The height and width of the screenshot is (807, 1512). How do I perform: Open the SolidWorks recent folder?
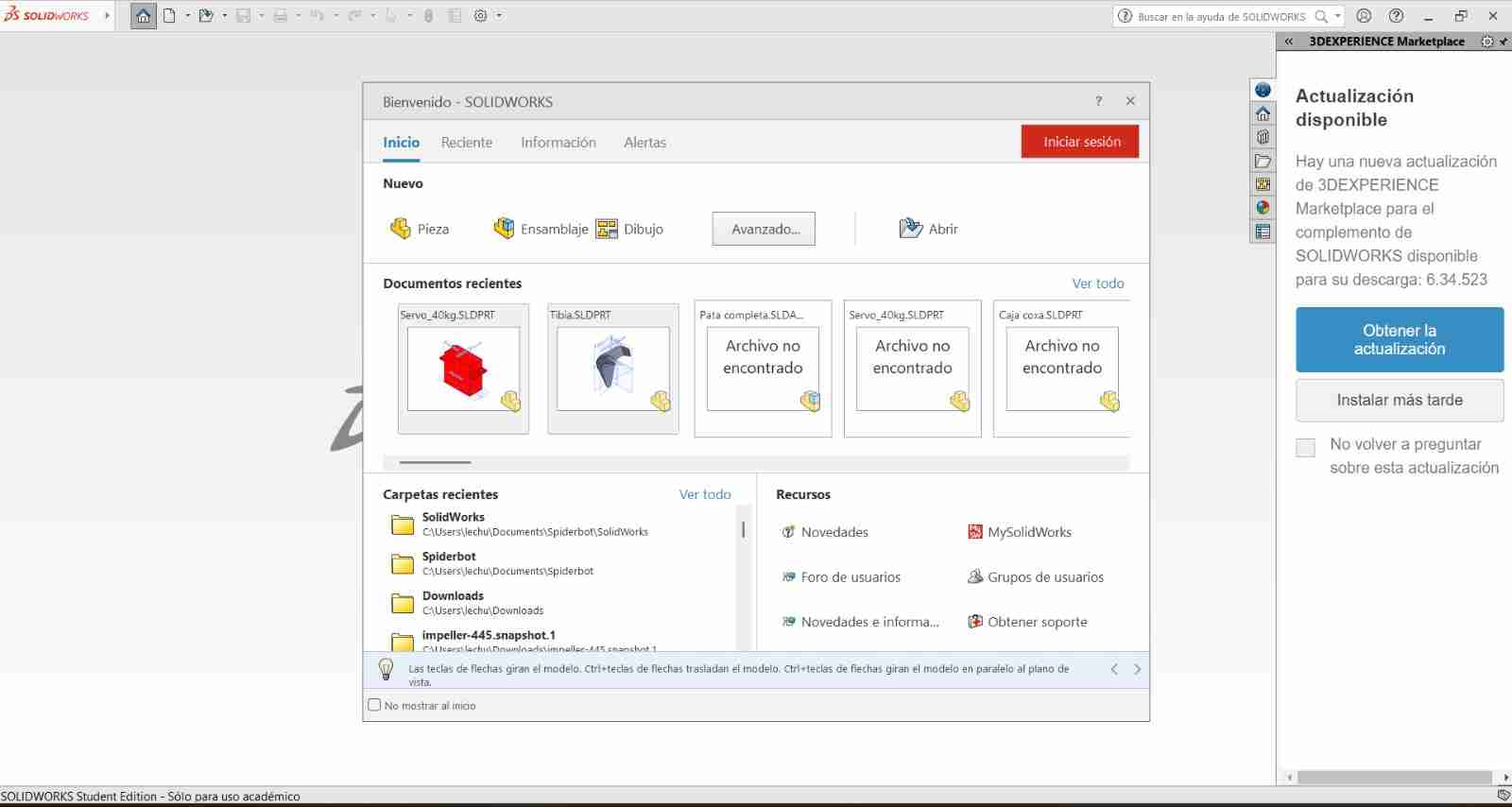(520, 524)
